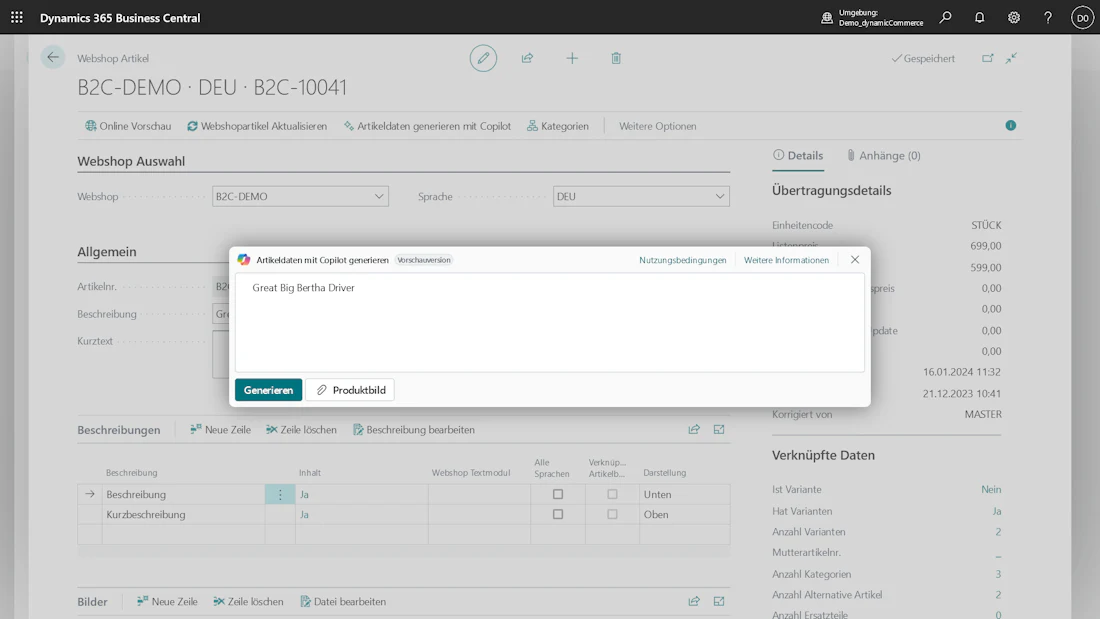Screen dimensions: 1100x619
Task: Click Vorschauversion badge in dialog
Action: pos(424,260)
